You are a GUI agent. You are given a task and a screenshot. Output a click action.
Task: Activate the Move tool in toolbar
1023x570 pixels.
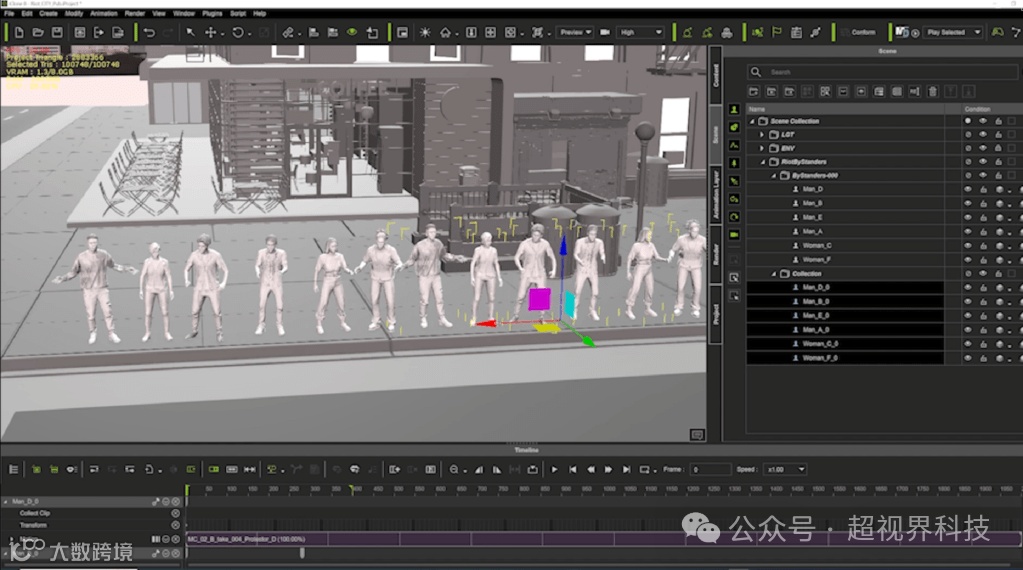coord(211,33)
